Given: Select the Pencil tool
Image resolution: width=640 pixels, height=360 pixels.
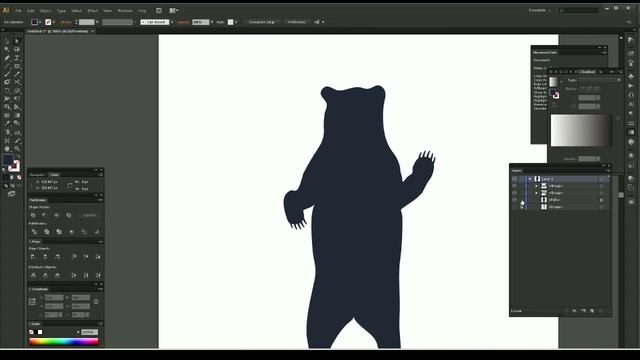Looking at the screenshot, I should pyautogui.click(x=17, y=74).
